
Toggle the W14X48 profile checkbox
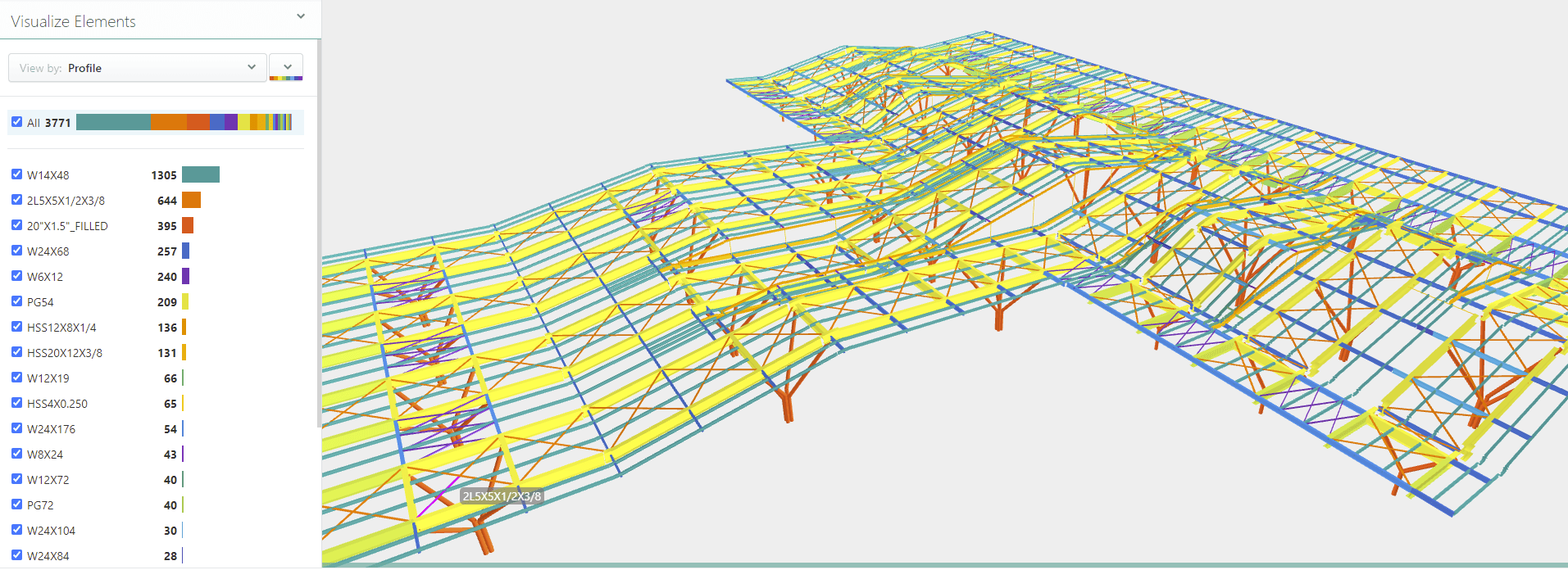point(17,174)
